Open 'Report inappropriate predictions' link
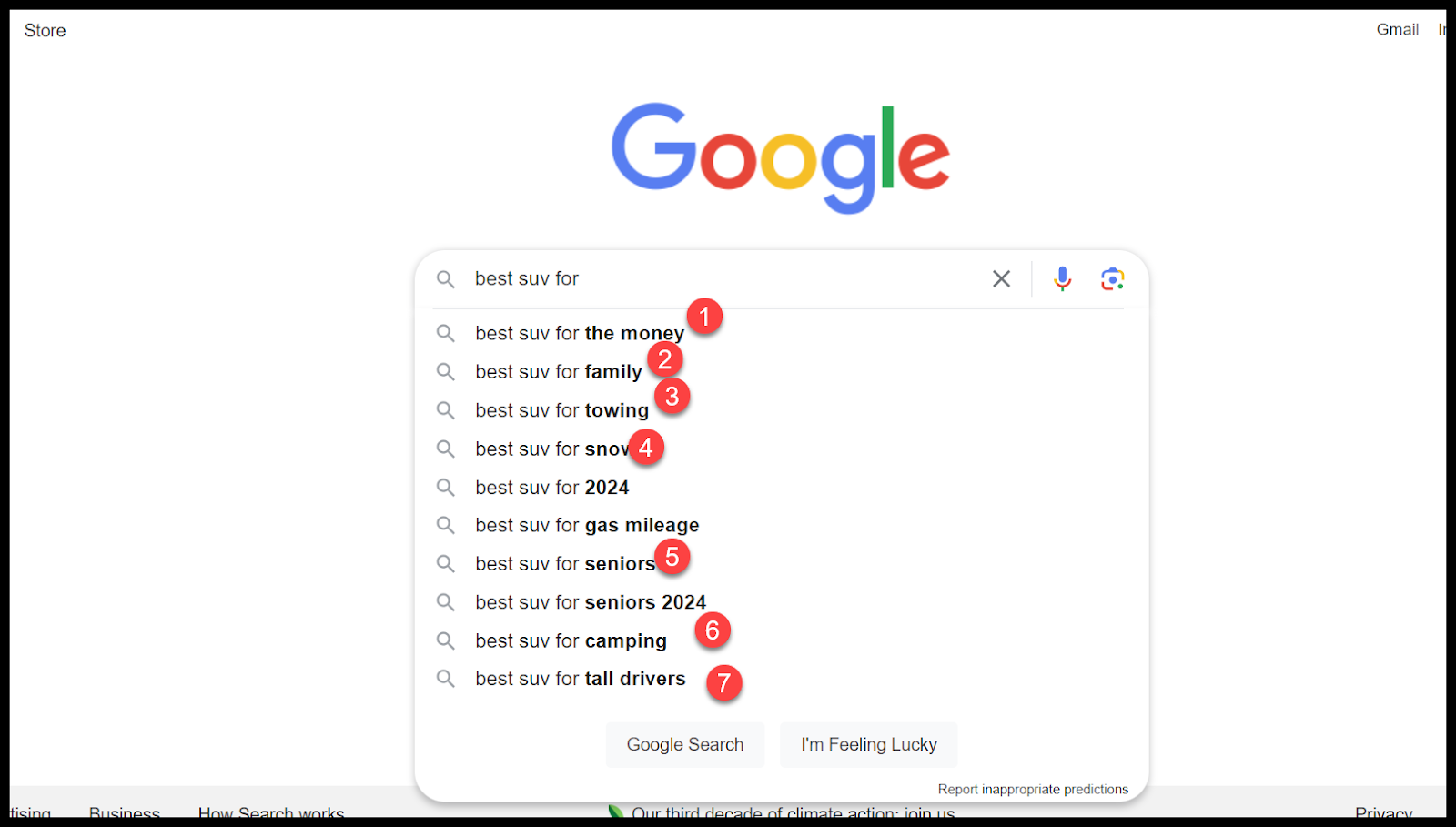The height and width of the screenshot is (827, 1456). tap(1033, 789)
